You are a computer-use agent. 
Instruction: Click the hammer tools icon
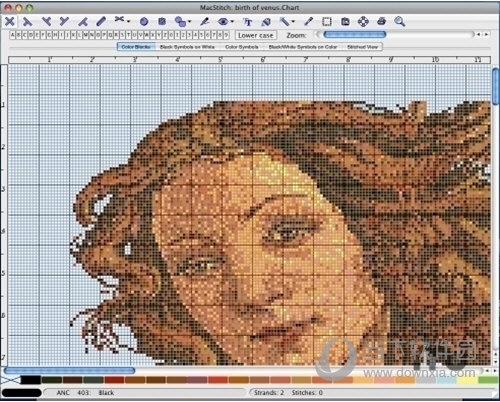[x=285, y=22]
